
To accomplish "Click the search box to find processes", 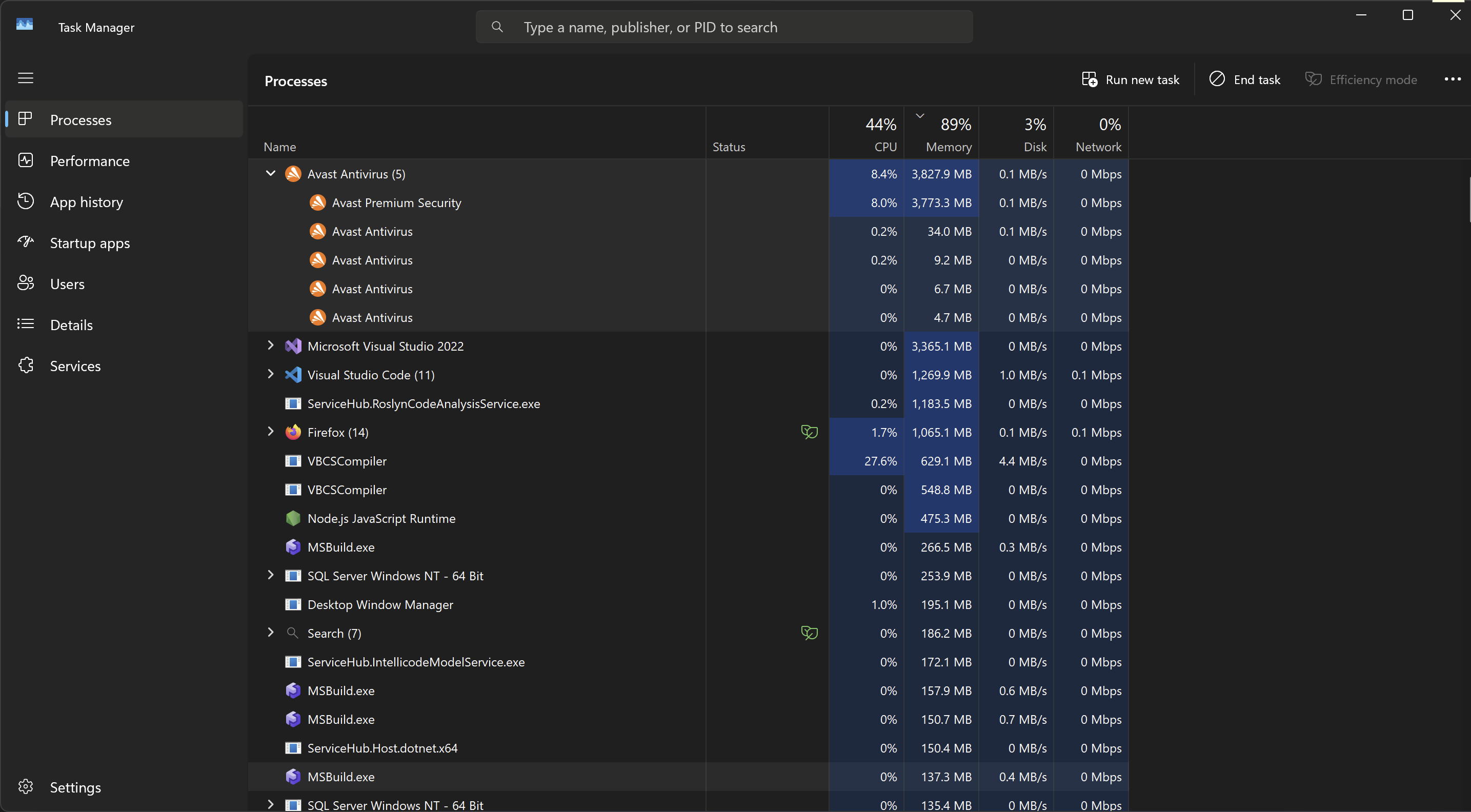I will (x=724, y=27).
